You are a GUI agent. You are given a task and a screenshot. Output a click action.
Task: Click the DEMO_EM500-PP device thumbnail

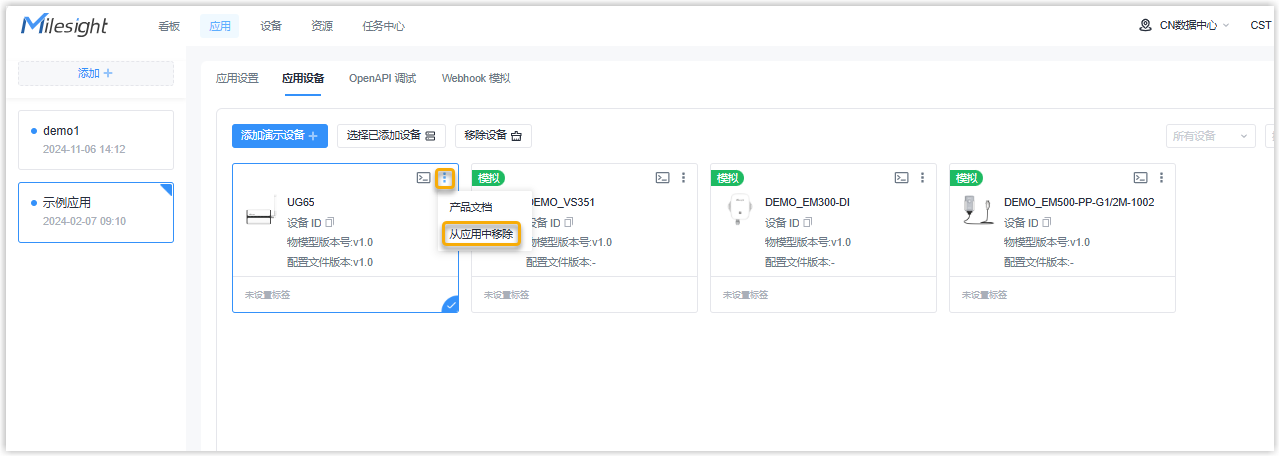click(x=976, y=211)
